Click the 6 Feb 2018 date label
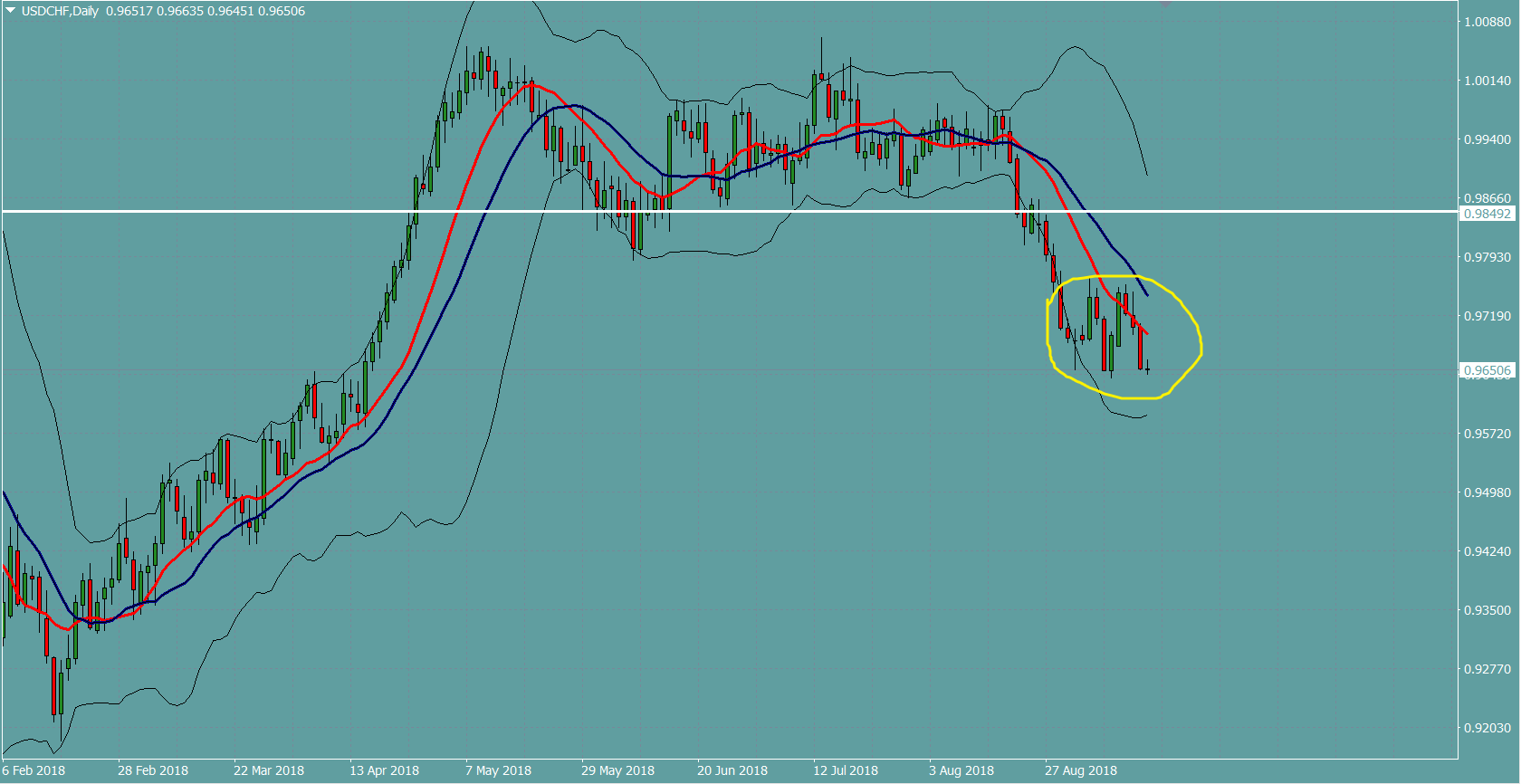Viewport: 1521px width, 784px height. [x=33, y=770]
